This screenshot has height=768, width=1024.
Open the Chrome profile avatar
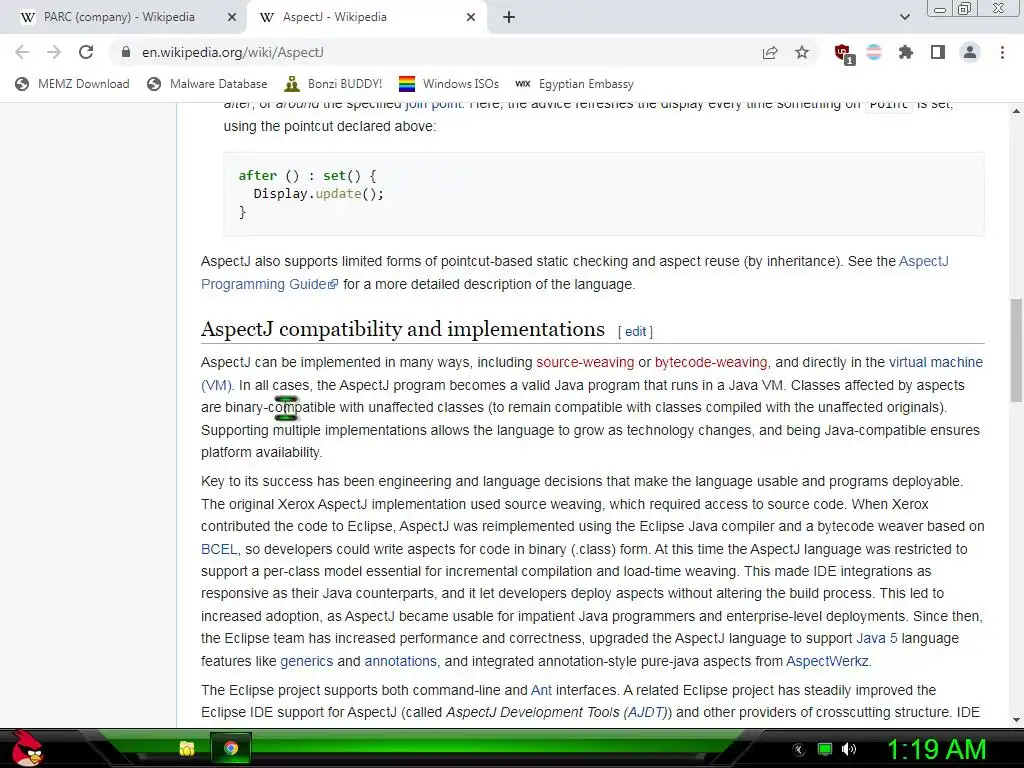pos(970,52)
